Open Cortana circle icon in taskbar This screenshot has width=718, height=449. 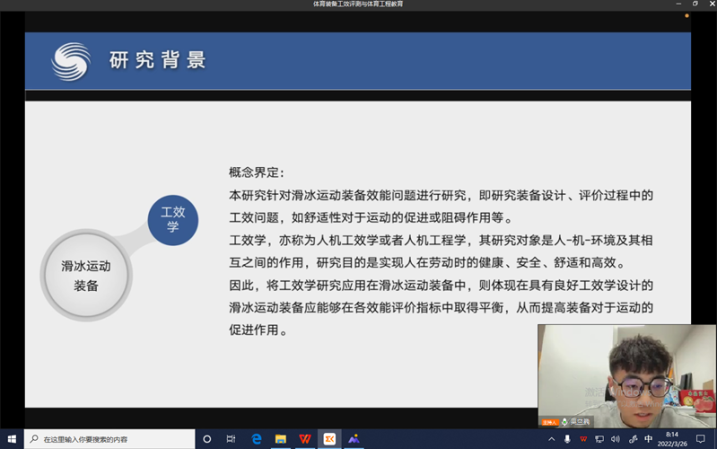tap(207, 439)
